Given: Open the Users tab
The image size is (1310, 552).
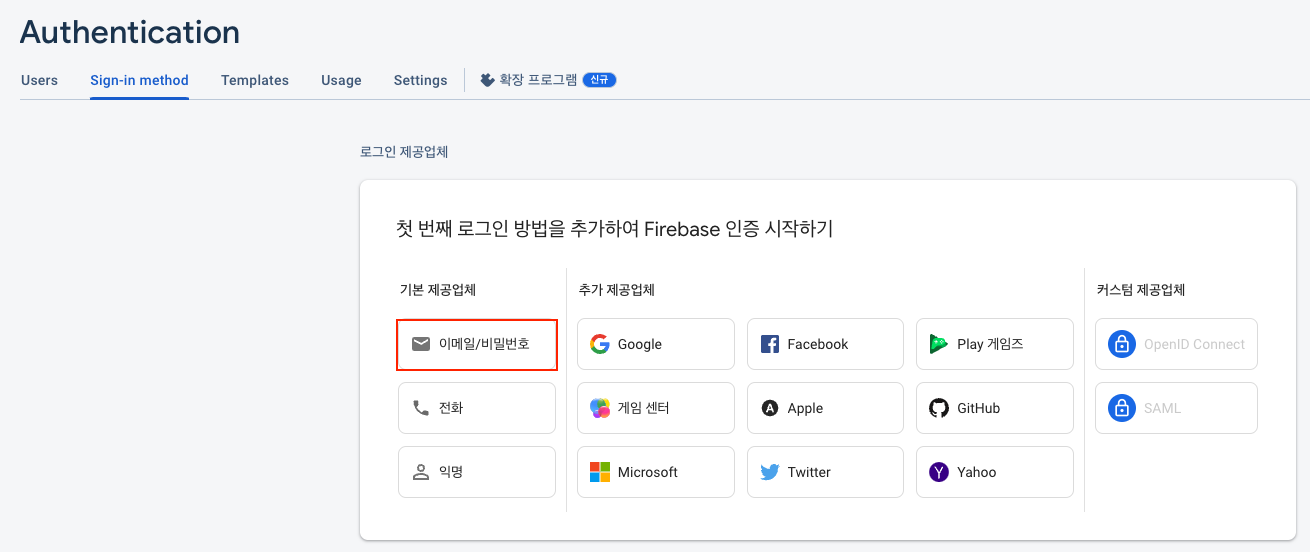Looking at the screenshot, I should (x=39, y=80).
